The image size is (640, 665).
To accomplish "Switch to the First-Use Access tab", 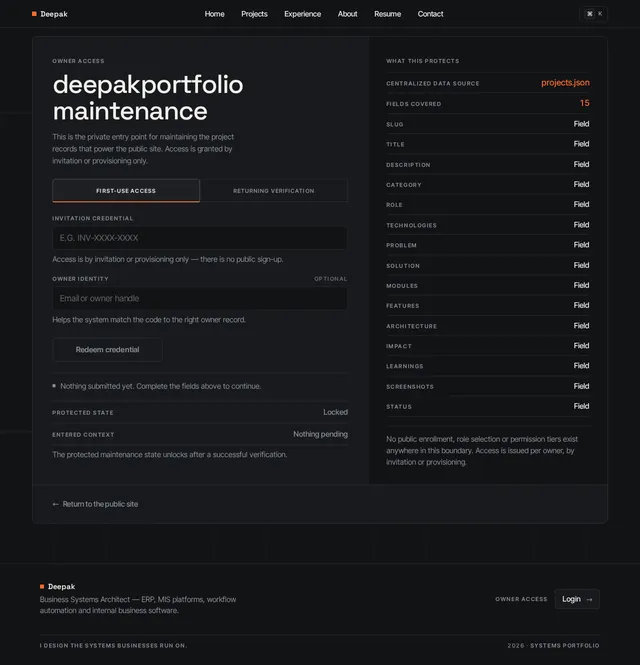I will click(126, 191).
